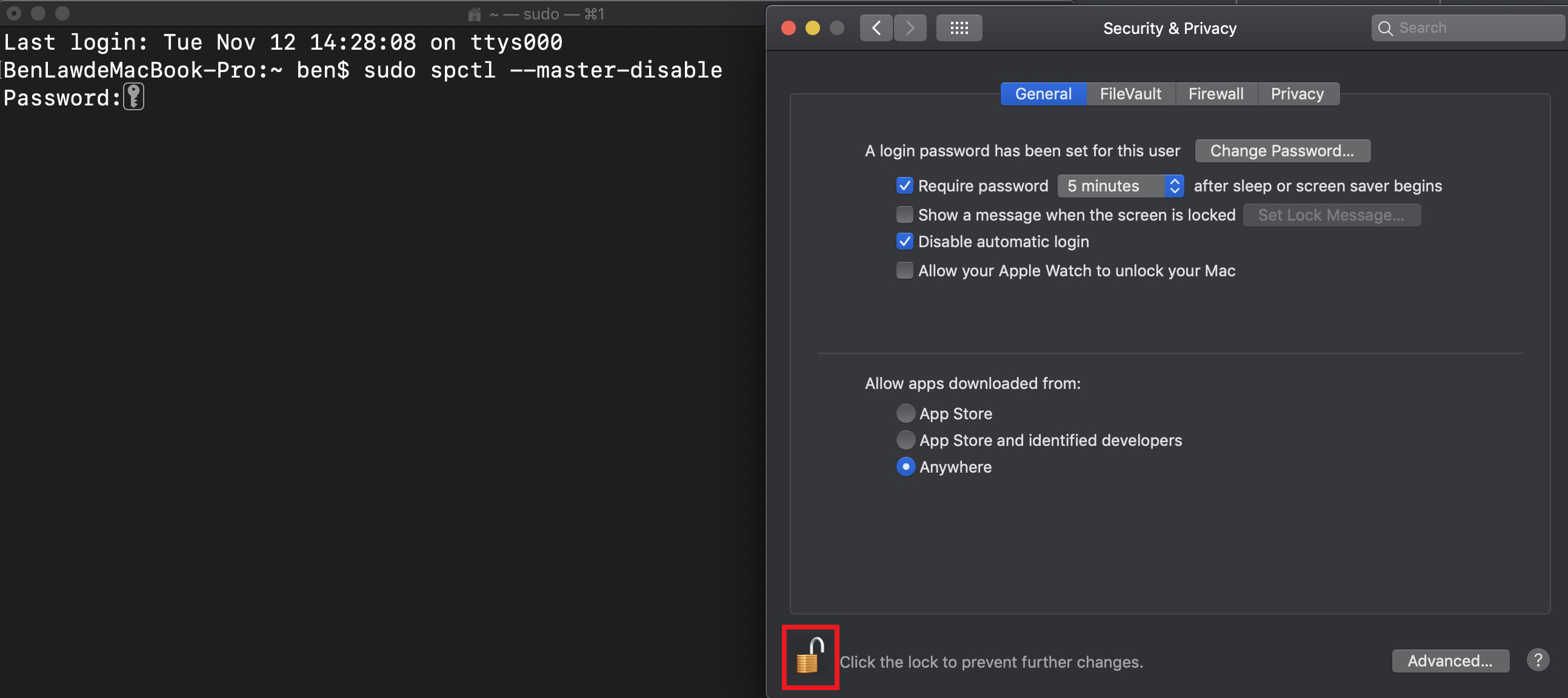
Task: Select App Store radio button option
Action: tap(905, 413)
